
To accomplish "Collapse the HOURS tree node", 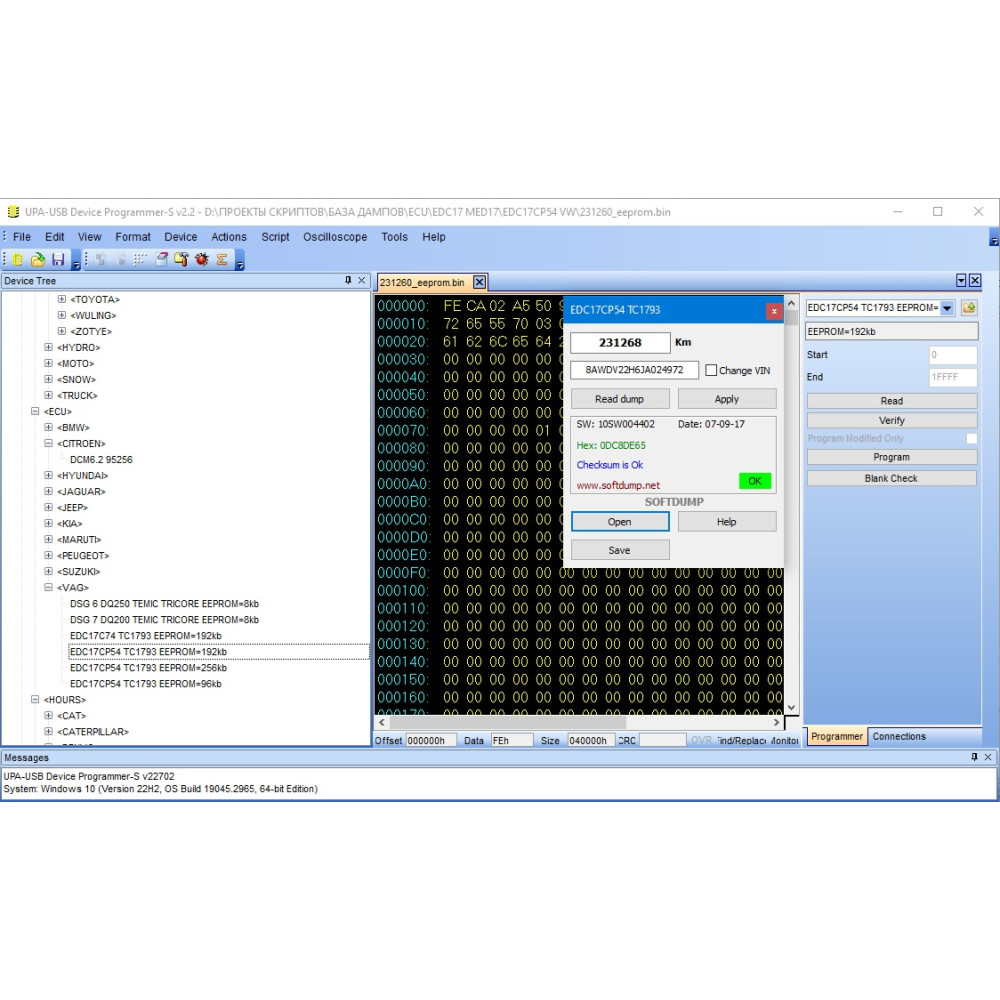I will pyautogui.click(x=35, y=700).
